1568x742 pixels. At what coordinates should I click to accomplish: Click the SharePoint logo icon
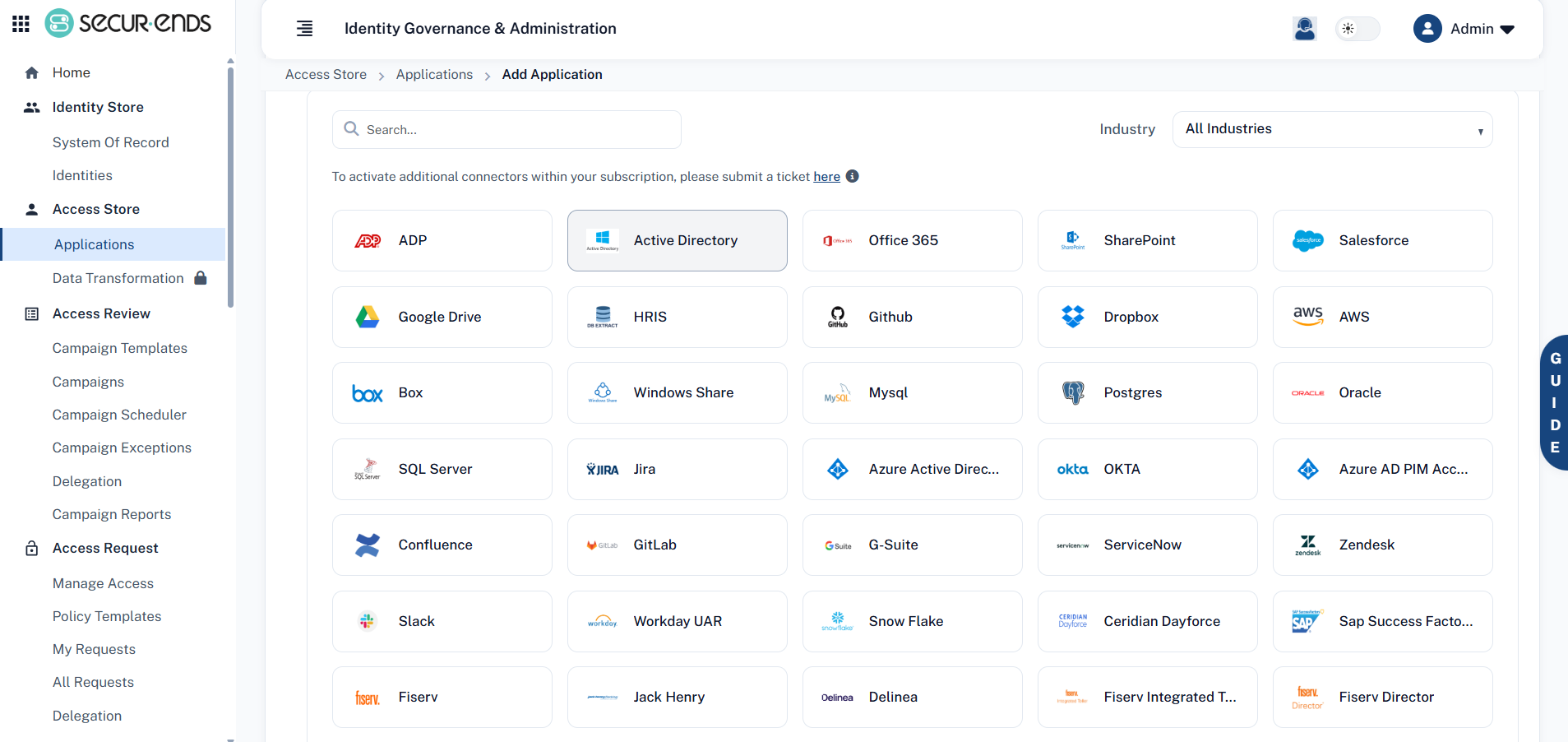[1073, 240]
